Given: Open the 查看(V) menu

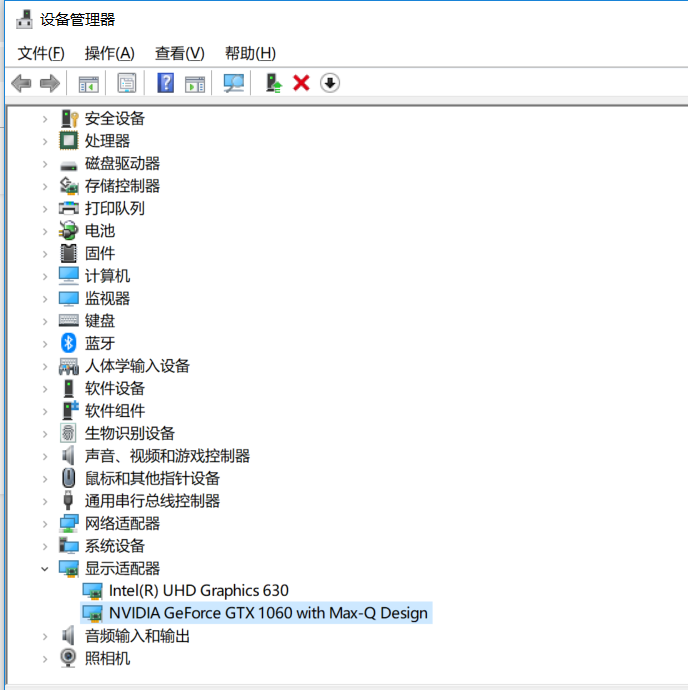Looking at the screenshot, I should (180, 53).
